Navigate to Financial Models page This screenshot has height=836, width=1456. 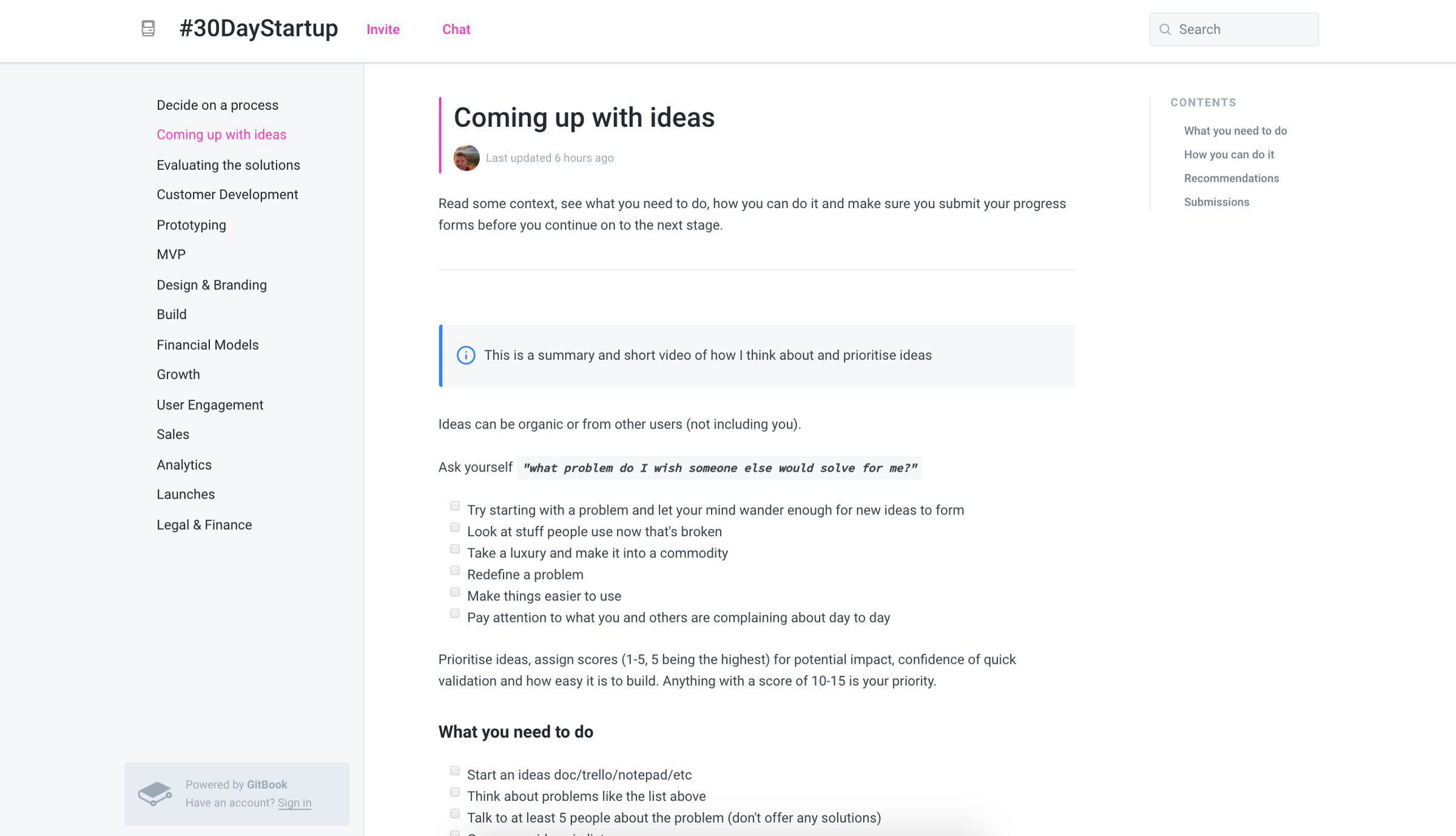207,345
